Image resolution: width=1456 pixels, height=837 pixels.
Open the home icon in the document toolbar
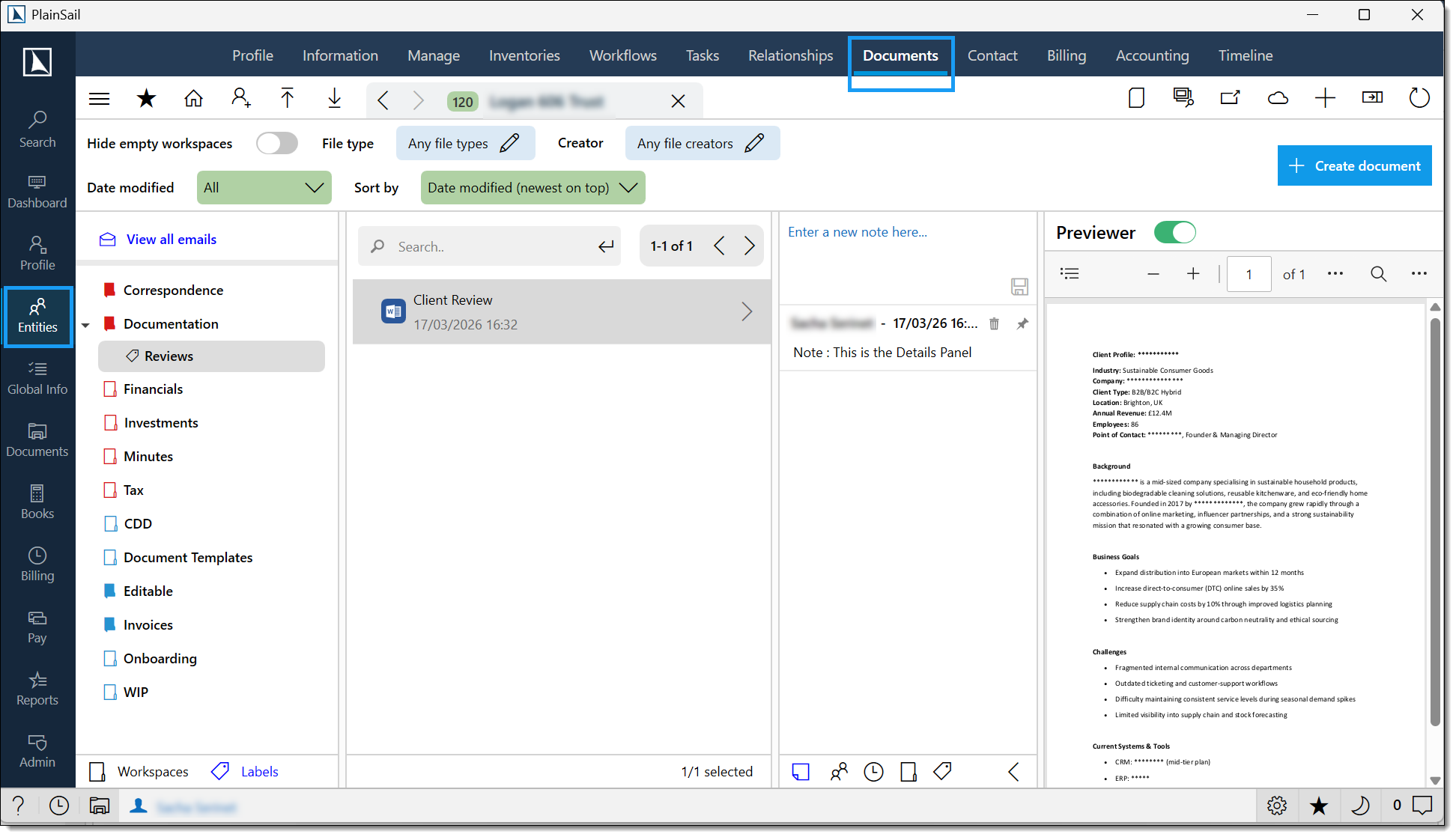[193, 98]
